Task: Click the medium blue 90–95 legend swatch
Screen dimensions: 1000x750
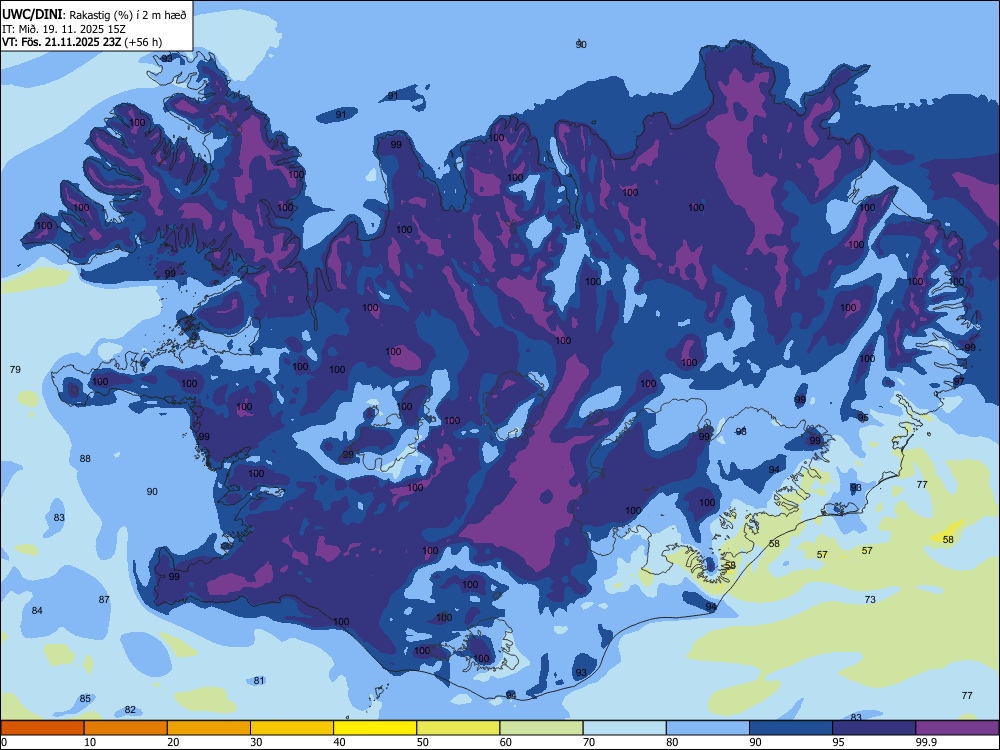Action: point(791,728)
